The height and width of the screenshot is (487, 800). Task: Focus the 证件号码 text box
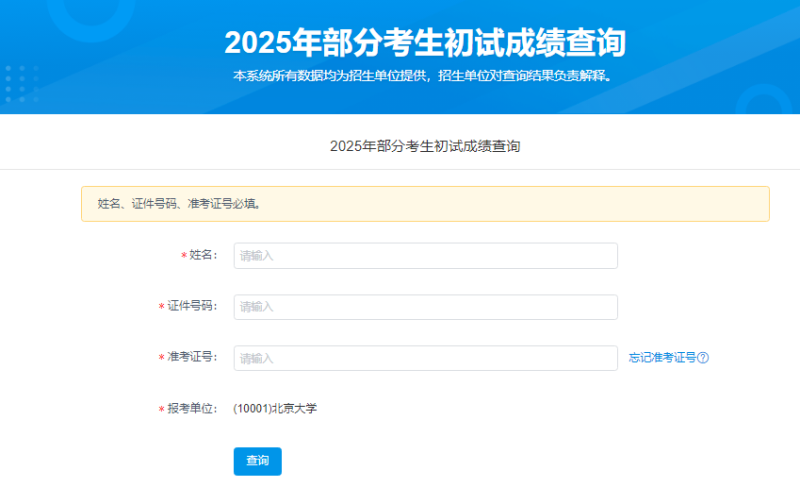tap(425, 307)
